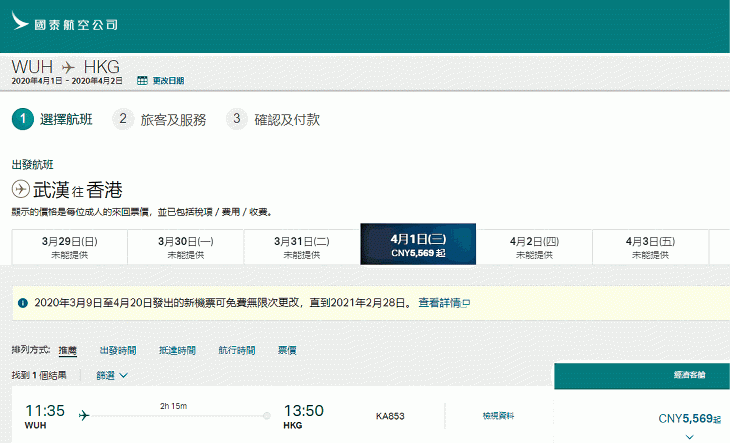Click the 找到 1 個結果 result count
Image resolution: width=730 pixels, height=443 pixels.
click(x=39, y=375)
